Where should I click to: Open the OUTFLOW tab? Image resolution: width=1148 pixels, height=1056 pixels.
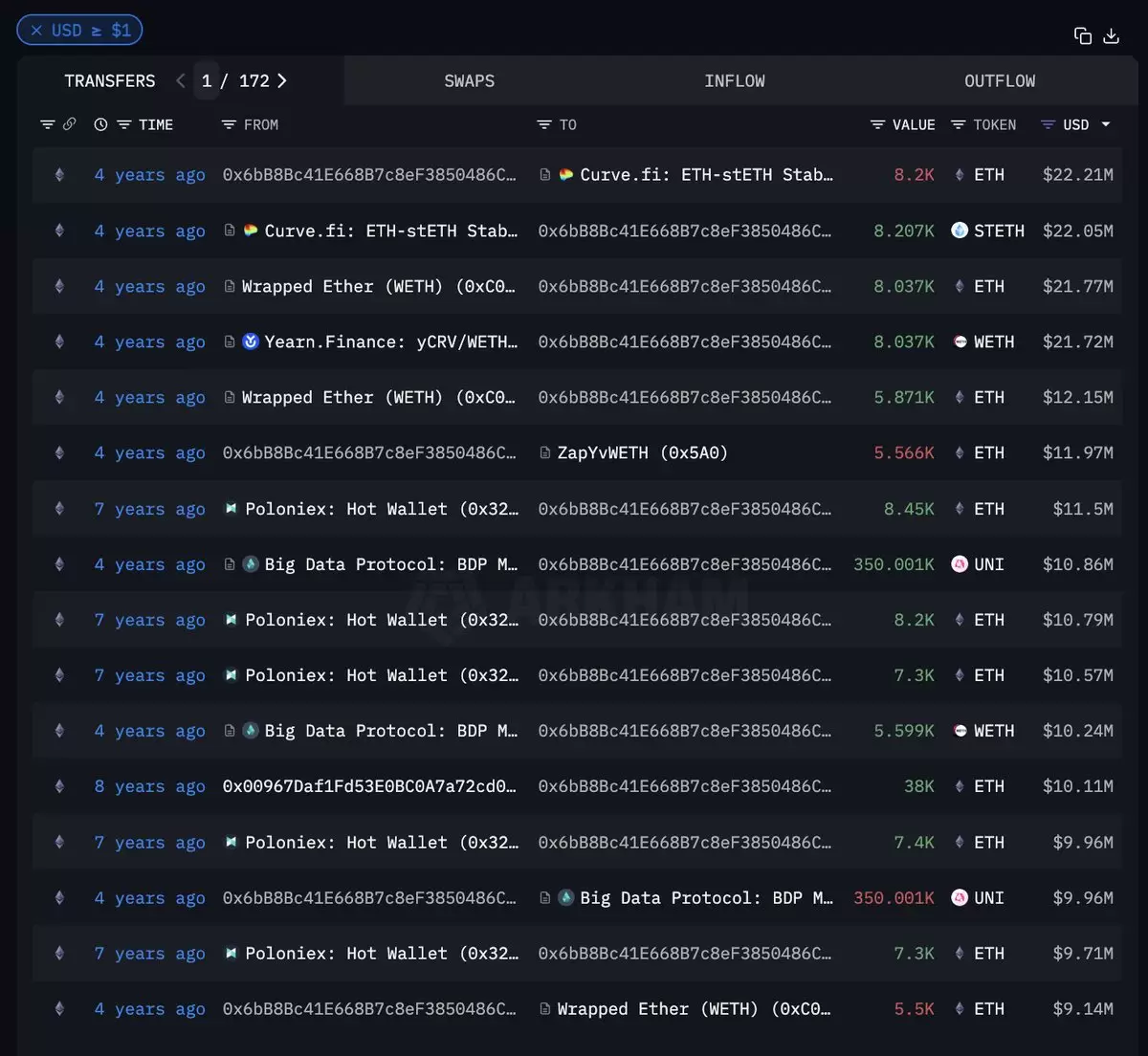coord(1000,81)
